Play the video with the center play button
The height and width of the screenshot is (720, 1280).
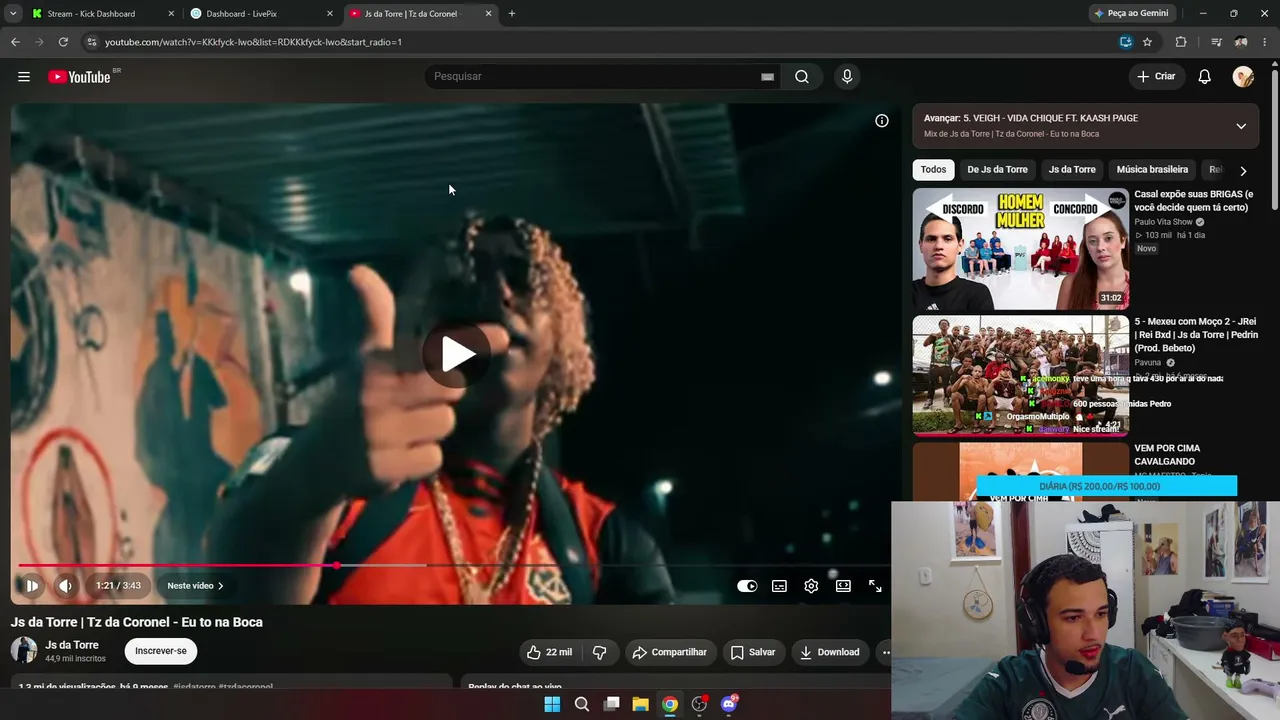[x=457, y=354]
